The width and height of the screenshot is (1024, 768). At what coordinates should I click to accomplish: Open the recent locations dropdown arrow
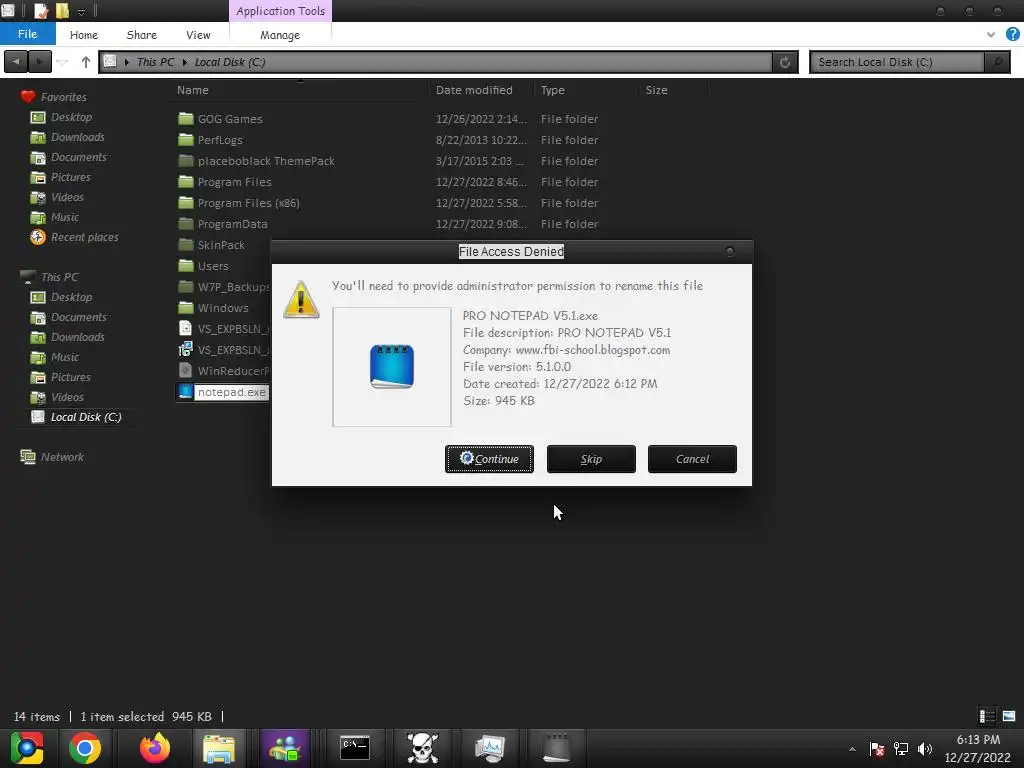point(63,62)
